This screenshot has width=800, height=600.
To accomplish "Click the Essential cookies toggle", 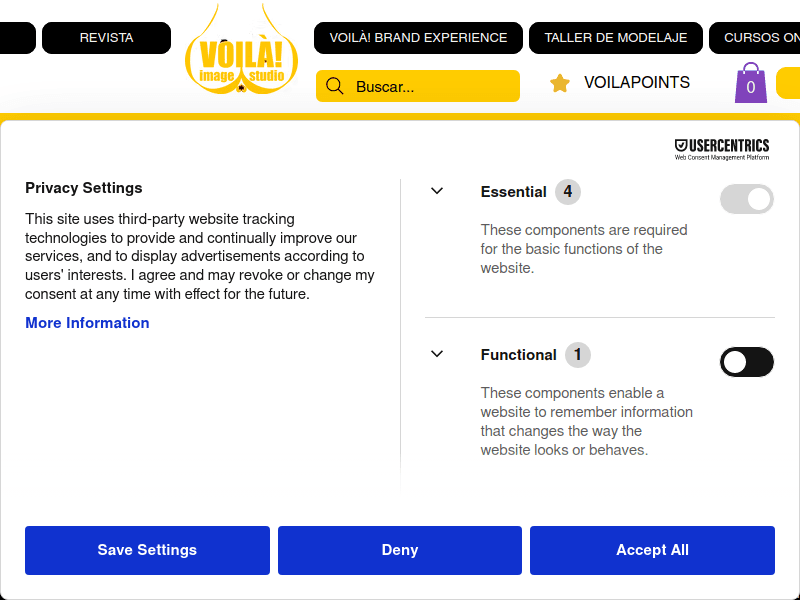I will pos(746,199).
